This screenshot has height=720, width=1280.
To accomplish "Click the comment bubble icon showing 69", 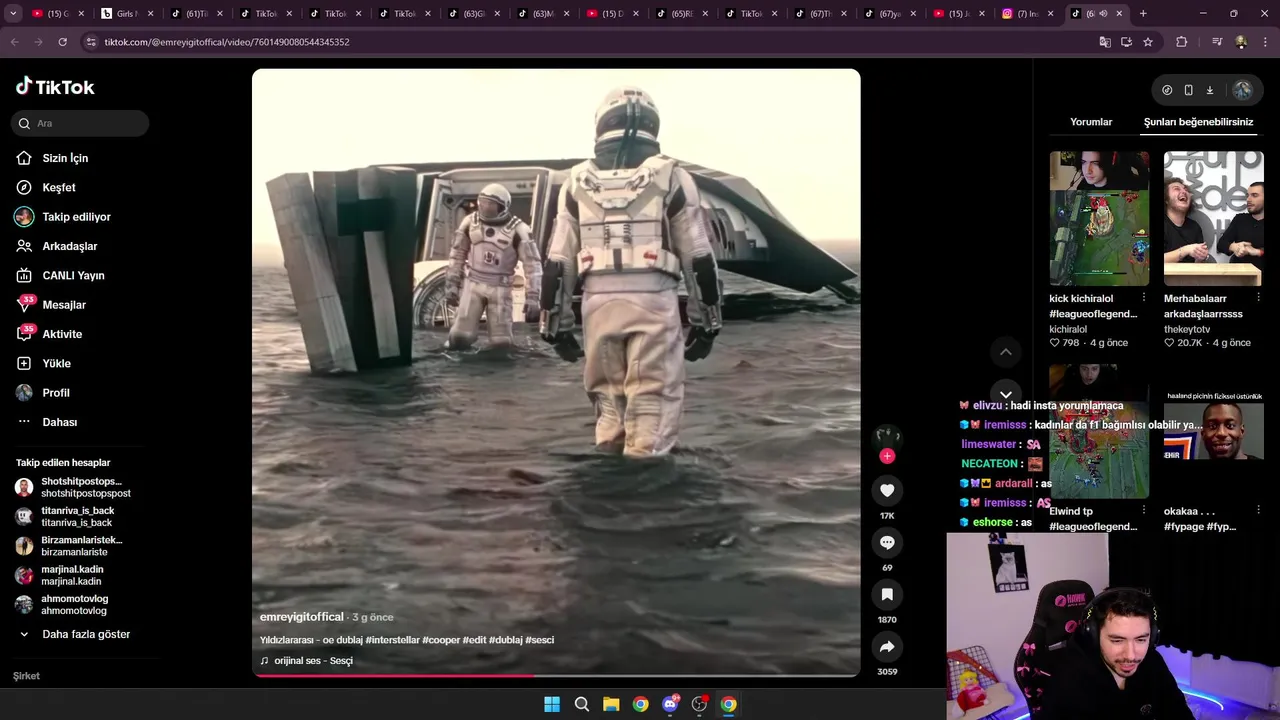I will (887, 542).
